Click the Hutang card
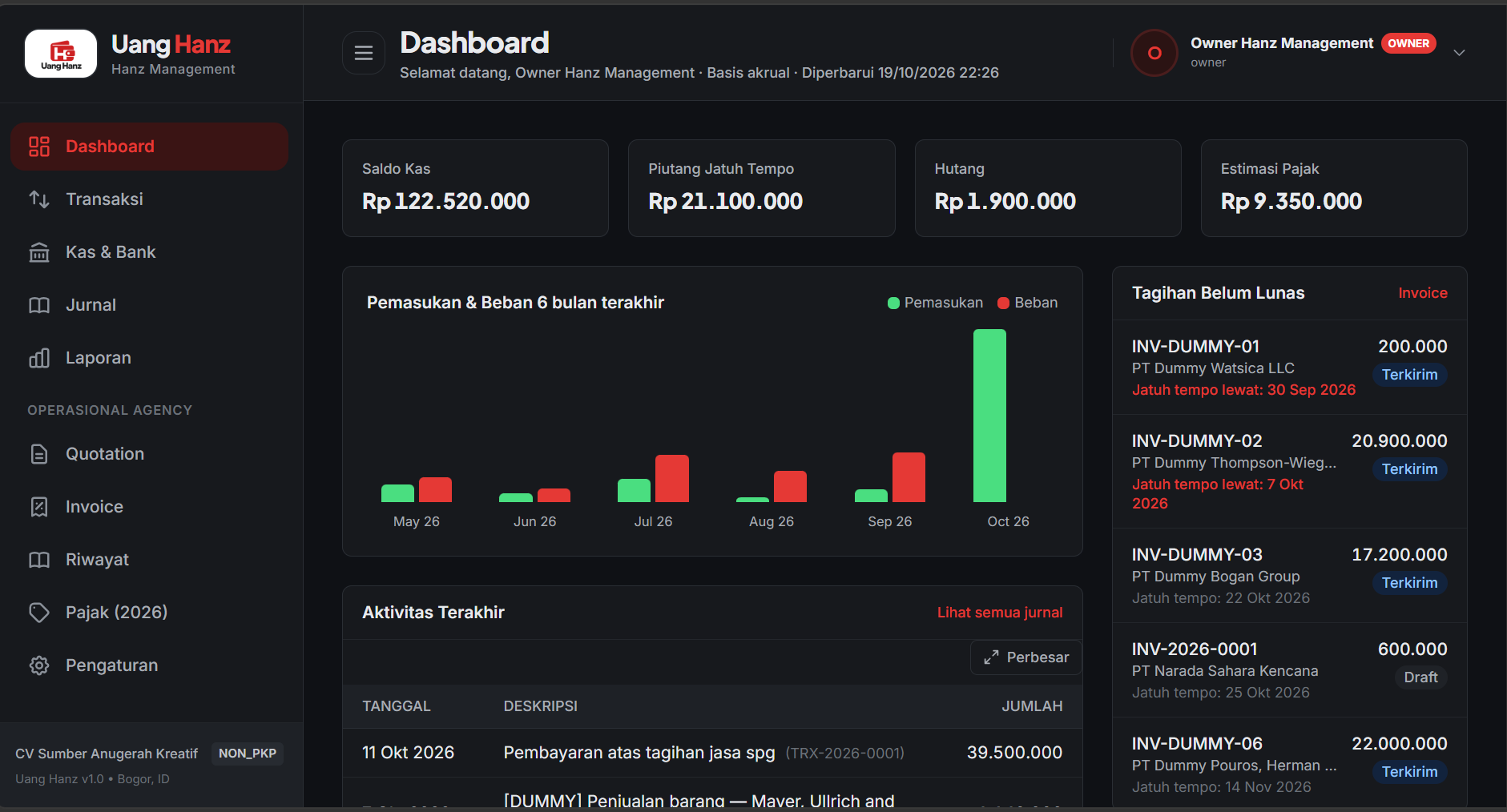Image resolution: width=1507 pixels, height=812 pixels. (x=1048, y=188)
